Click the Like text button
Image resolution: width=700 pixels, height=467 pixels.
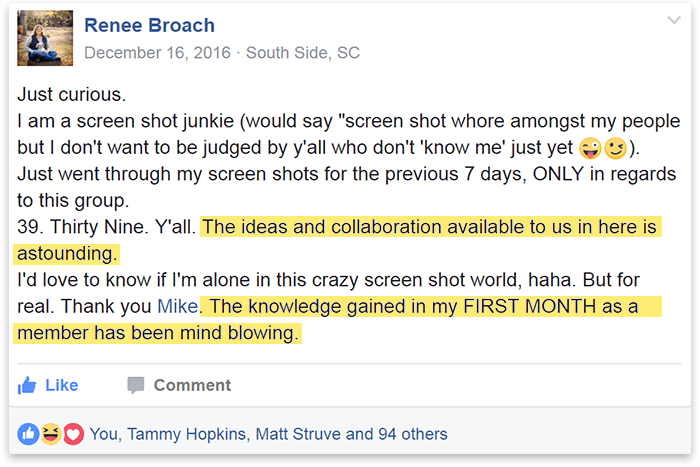pyautogui.click(x=62, y=385)
